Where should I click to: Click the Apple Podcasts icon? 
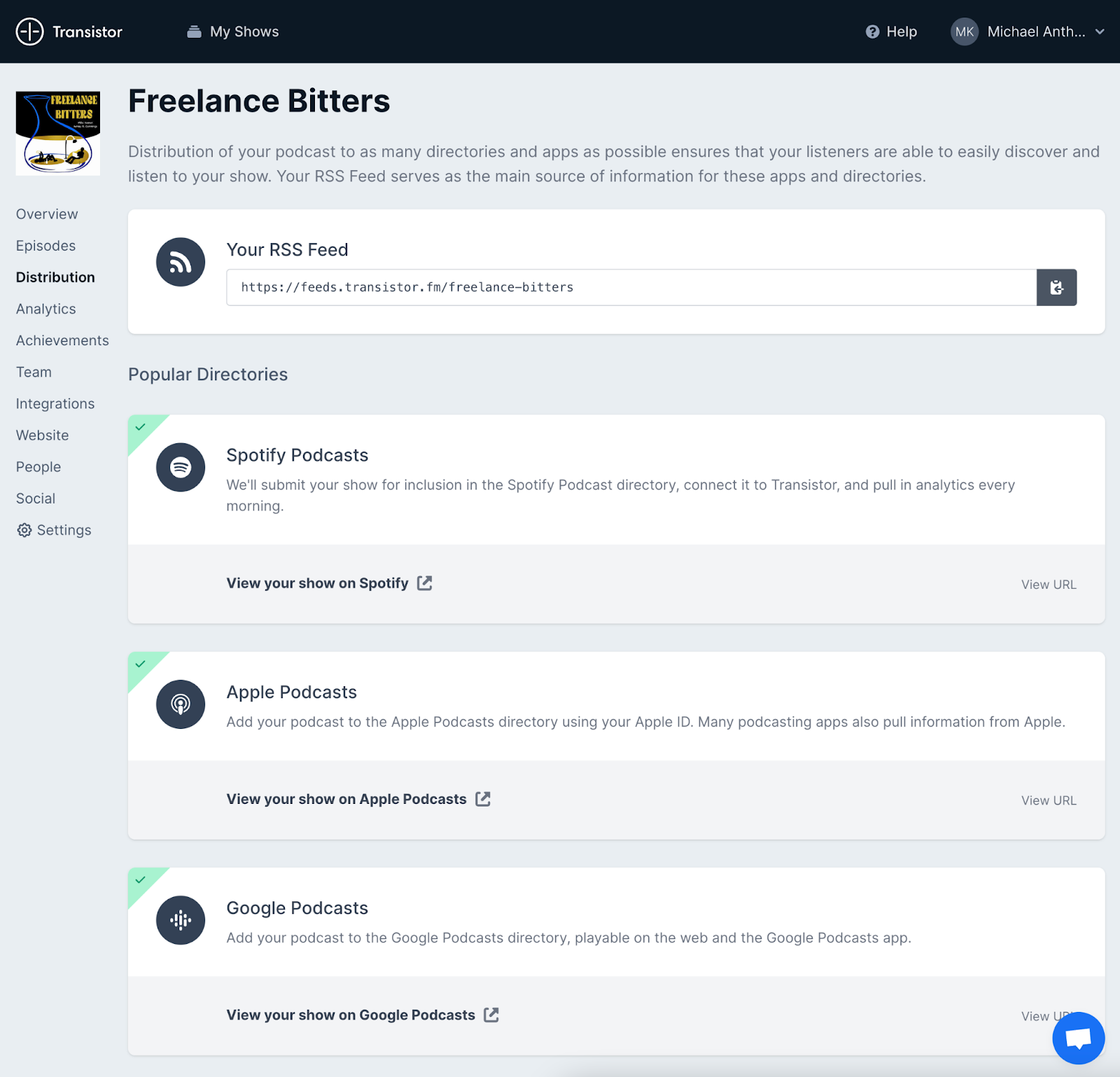(181, 704)
